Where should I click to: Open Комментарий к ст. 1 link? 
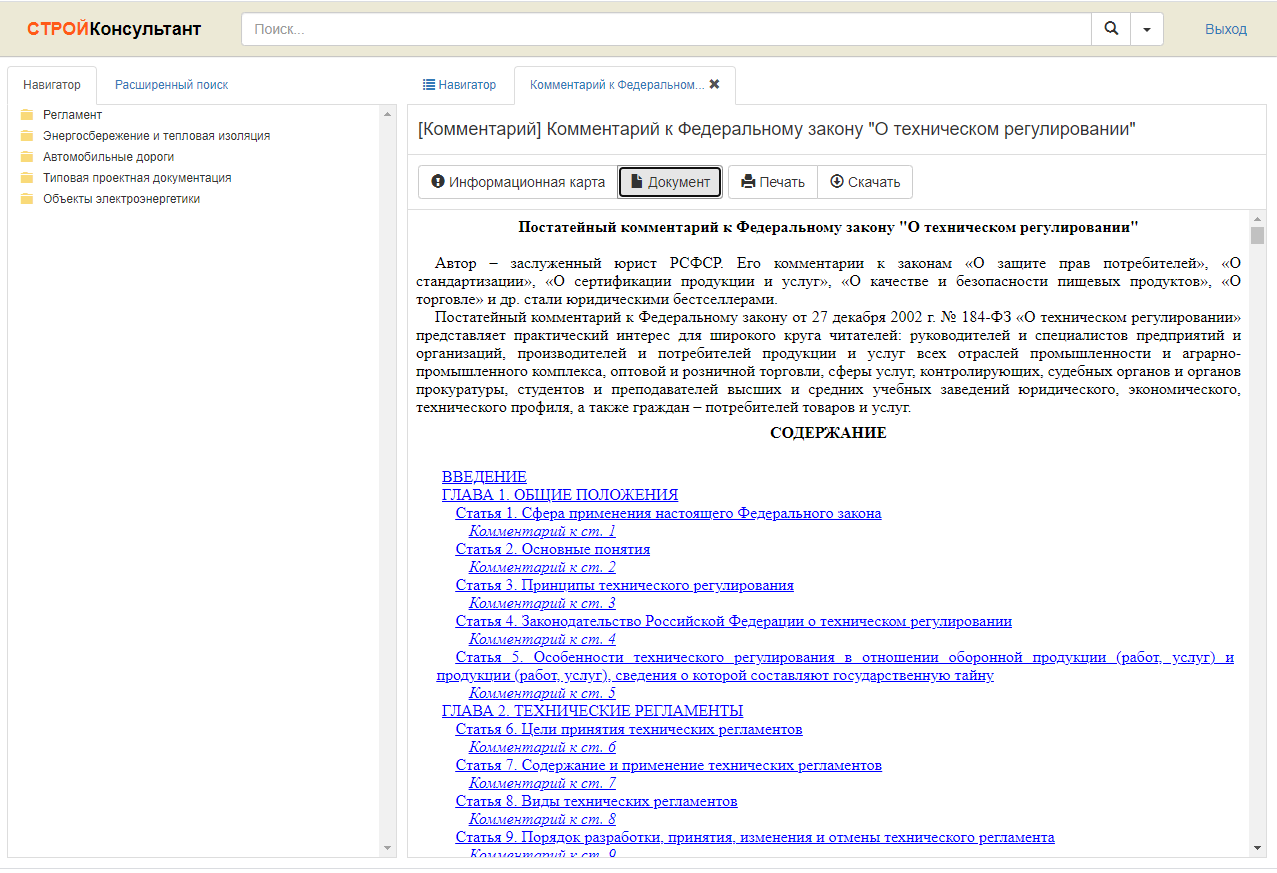tap(542, 531)
